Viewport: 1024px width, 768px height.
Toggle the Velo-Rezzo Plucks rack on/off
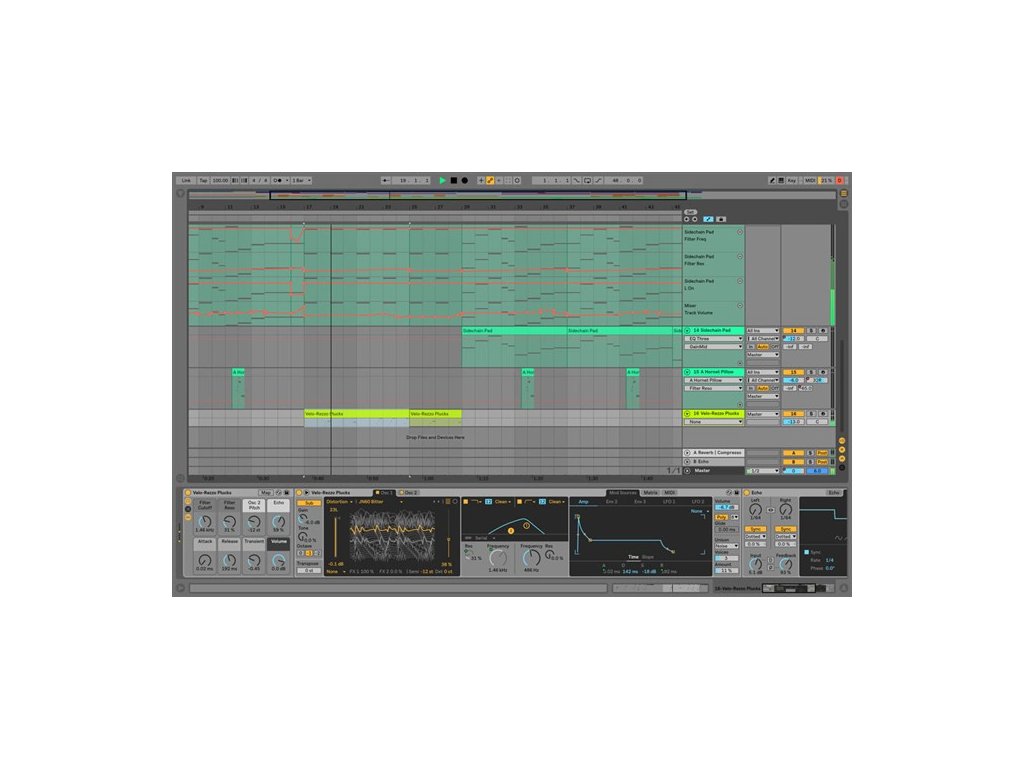tap(188, 492)
